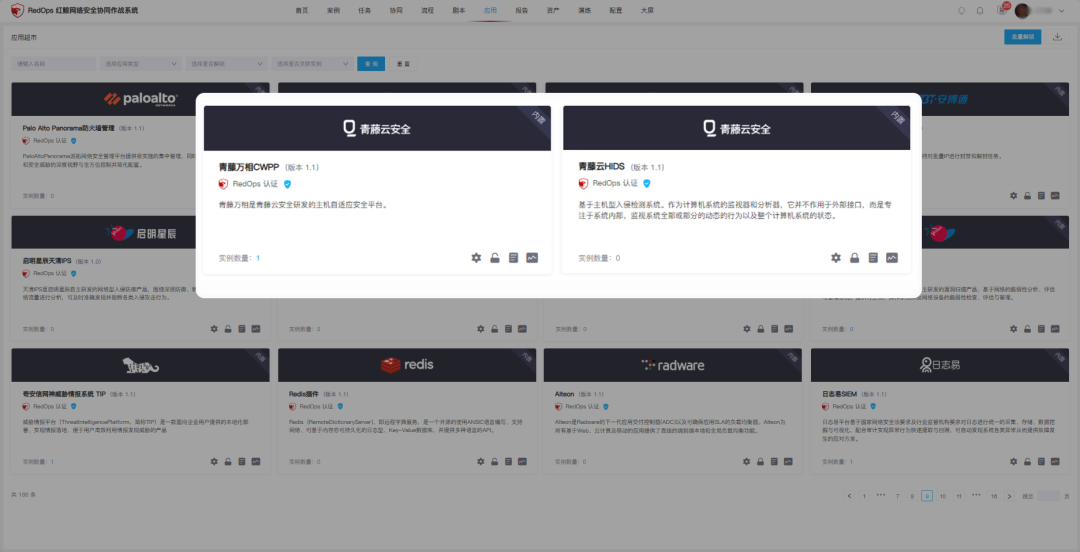Viewport: 1080px width, 552px height.
Task: Click the RedOps shield logo
Action: click(x=17, y=10)
